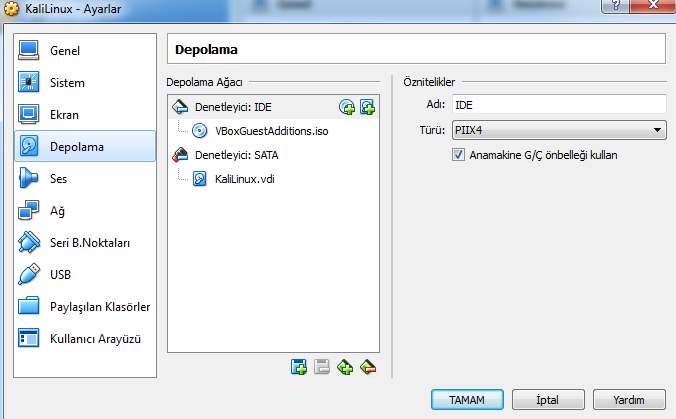The image size is (676, 419).
Task: Click the Ses speaker icon
Action: click(x=28, y=178)
